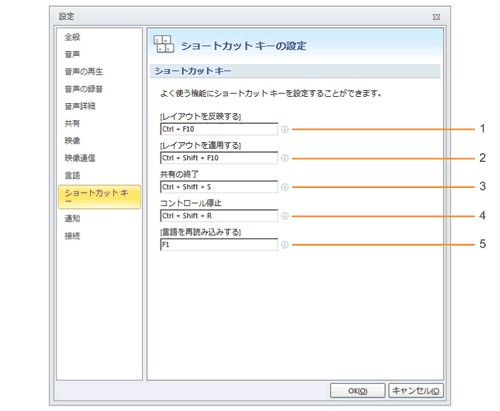Click info icon beside Ctrl + Shift + R field

coord(285,216)
